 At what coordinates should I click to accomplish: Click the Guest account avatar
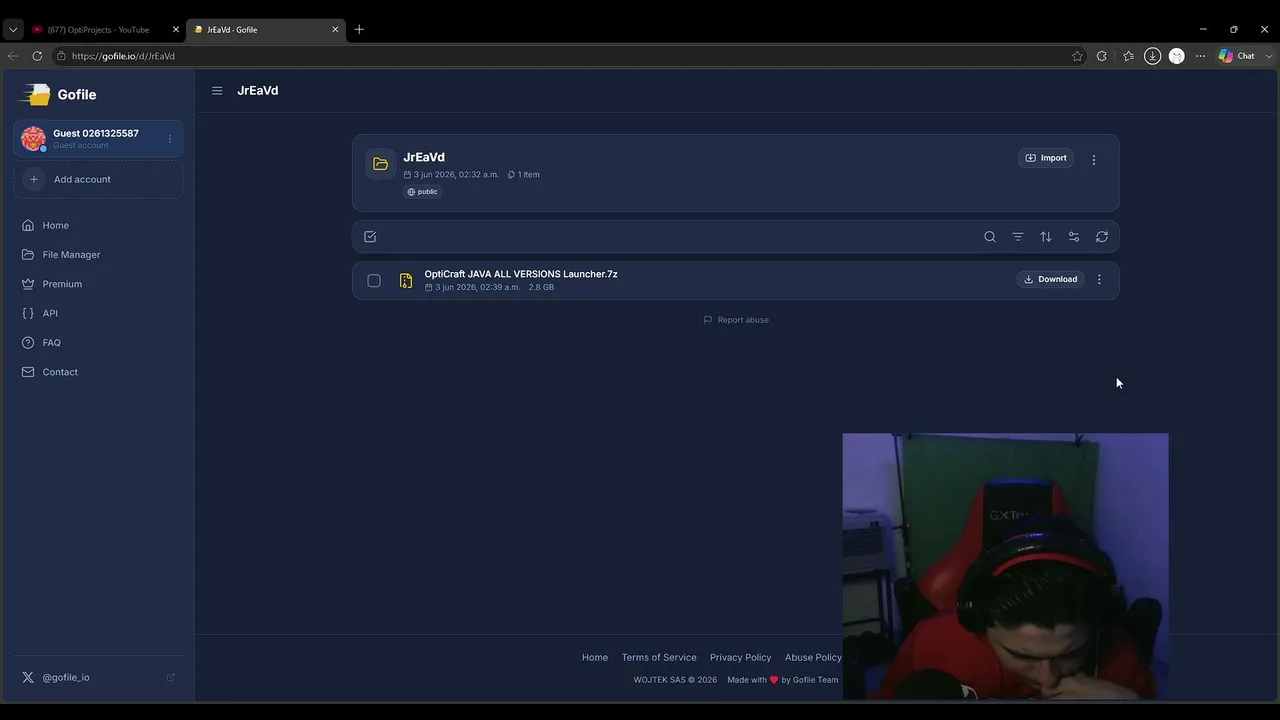(34, 139)
